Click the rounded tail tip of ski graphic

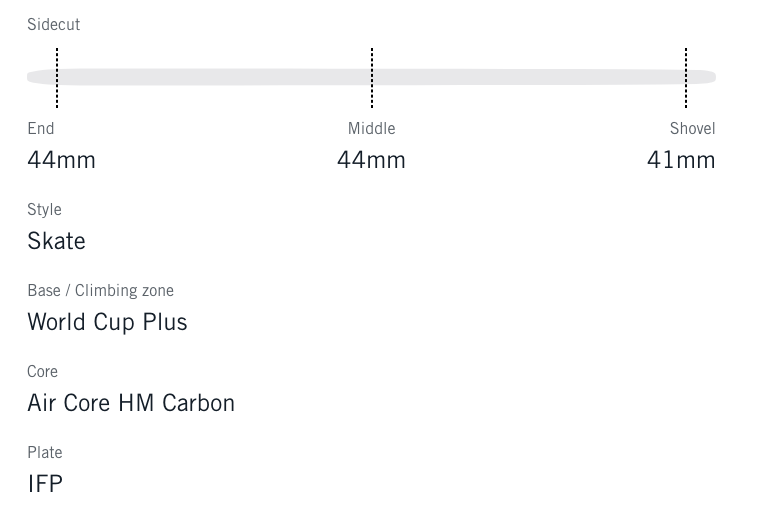[x=35, y=77]
